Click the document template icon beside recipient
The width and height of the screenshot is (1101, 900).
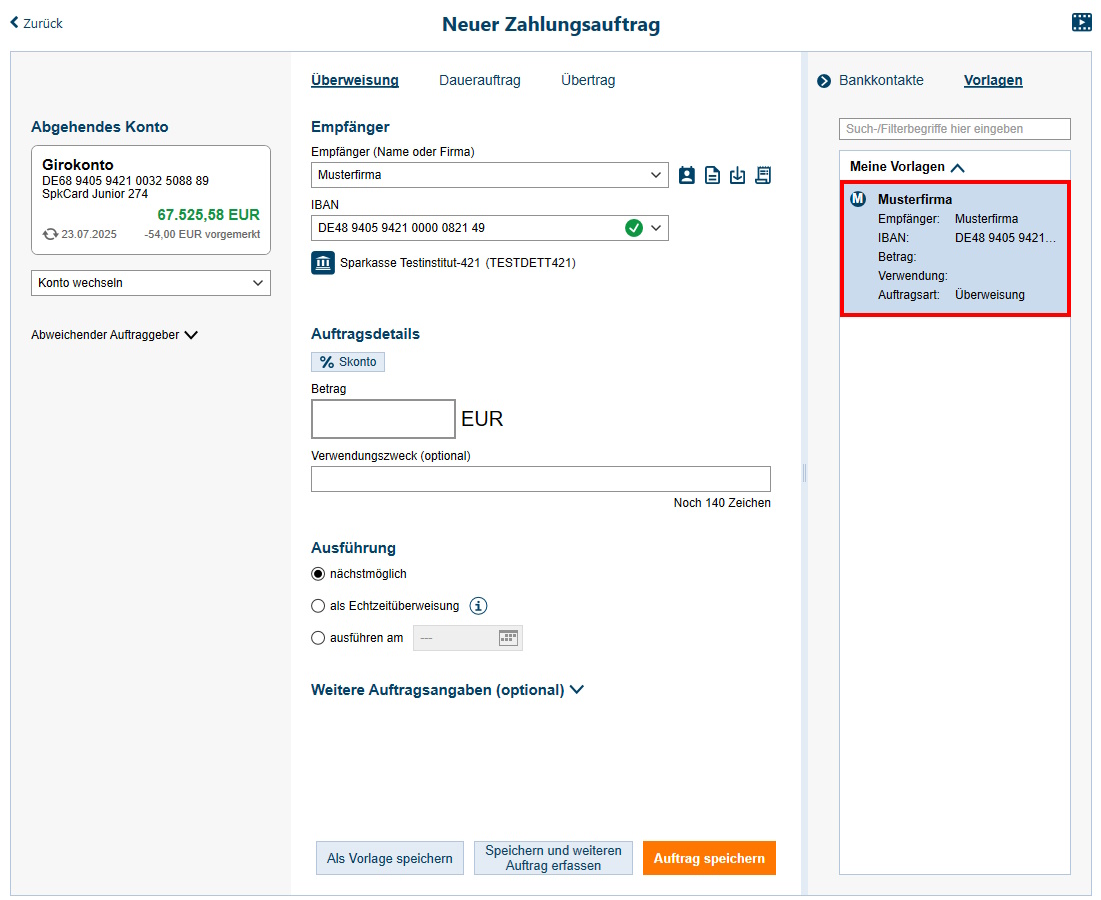click(x=712, y=176)
